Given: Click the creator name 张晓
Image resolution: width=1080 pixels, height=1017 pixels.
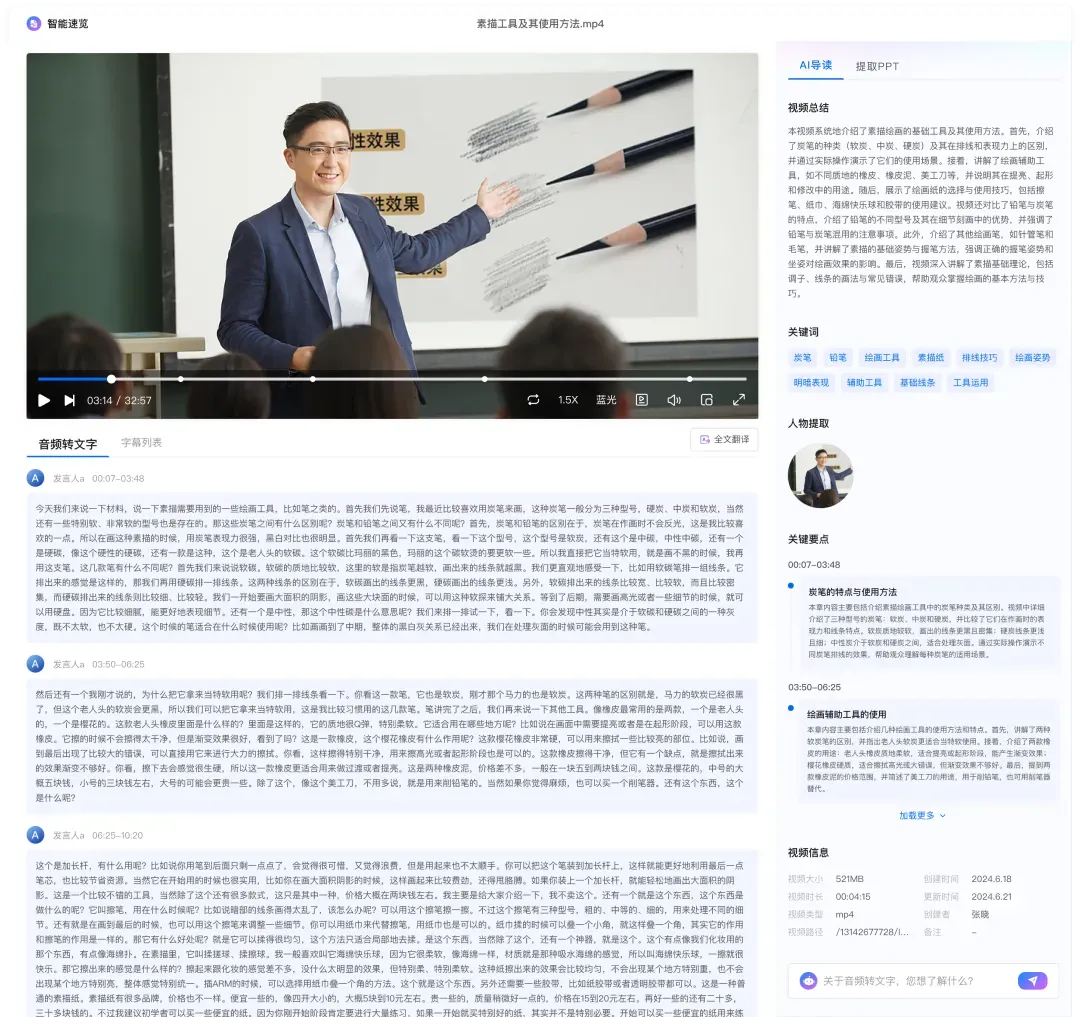Looking at the screenshot, I should tap(980, 914).
